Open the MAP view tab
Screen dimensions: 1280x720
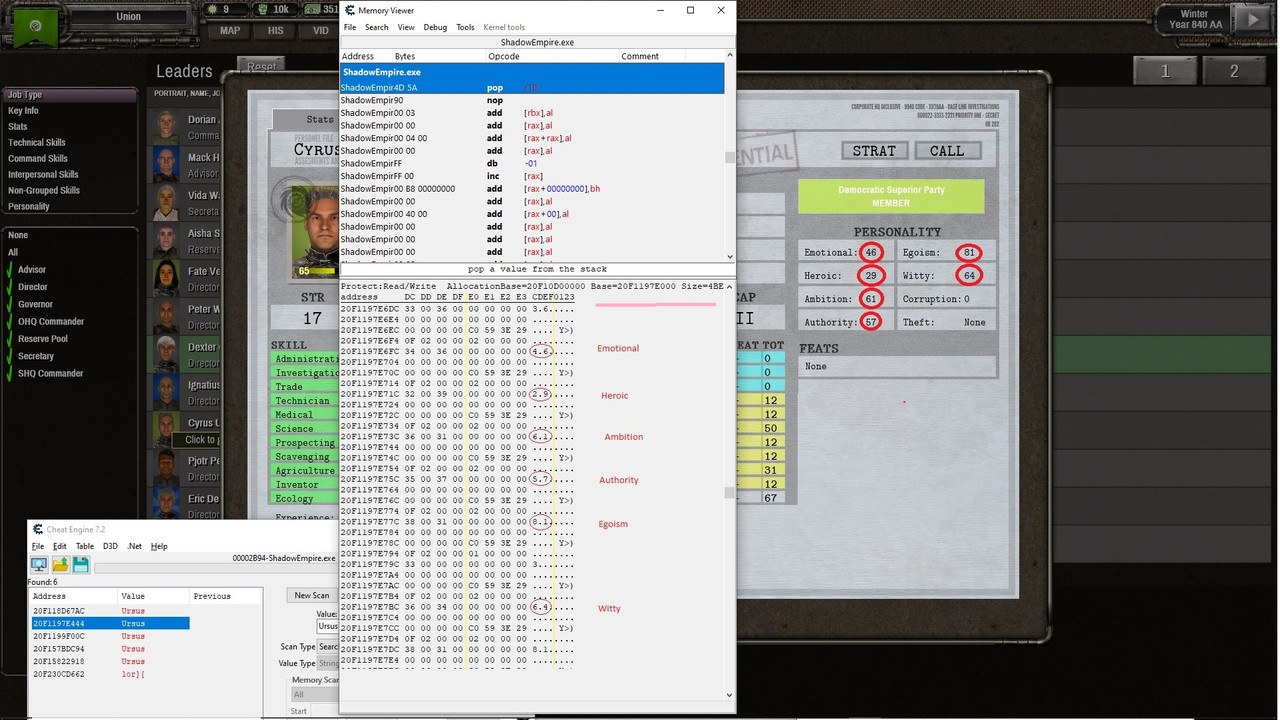click(x=230, y=30)
